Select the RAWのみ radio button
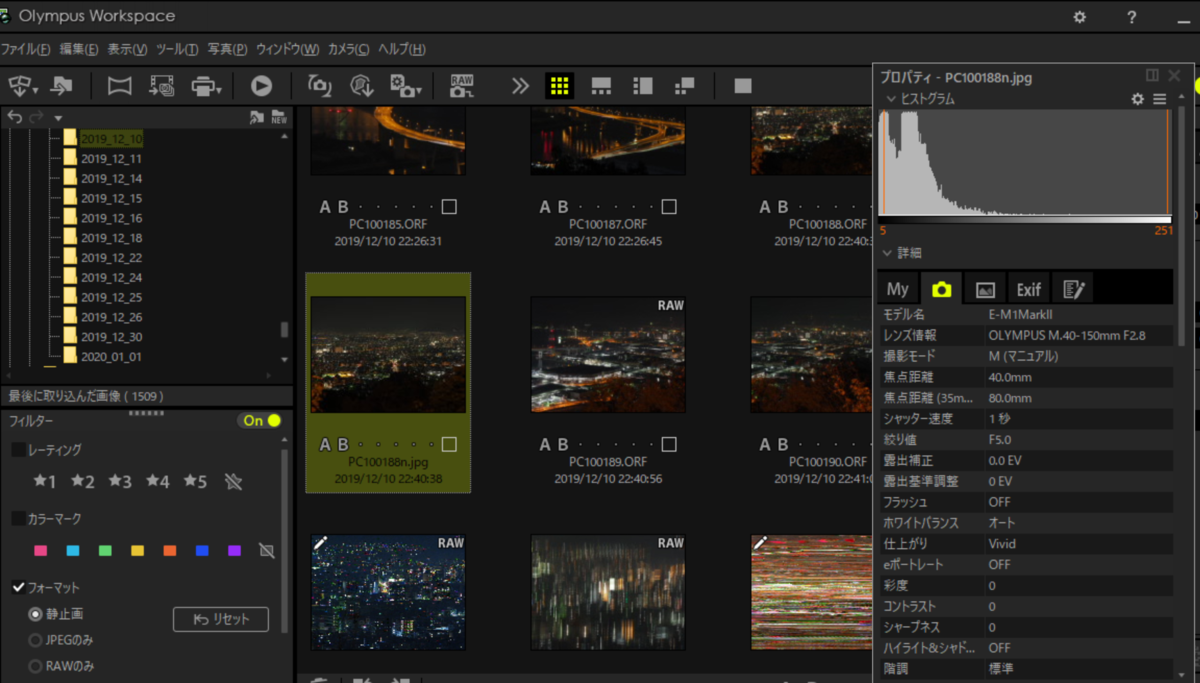The width and height of the screenshot is (1200, 683). click(36, 666)
